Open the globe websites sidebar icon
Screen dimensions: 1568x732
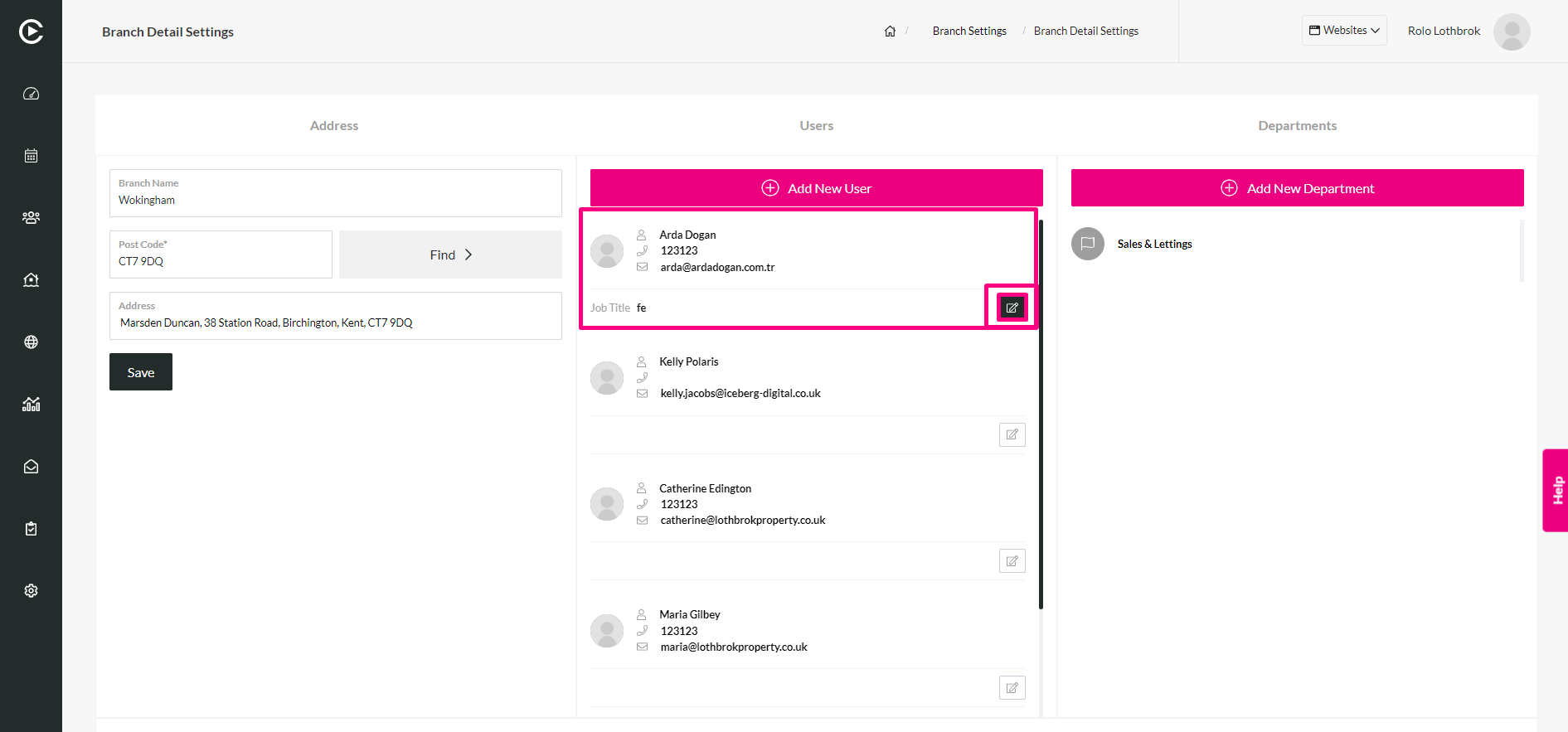click(x=31, y=342)
